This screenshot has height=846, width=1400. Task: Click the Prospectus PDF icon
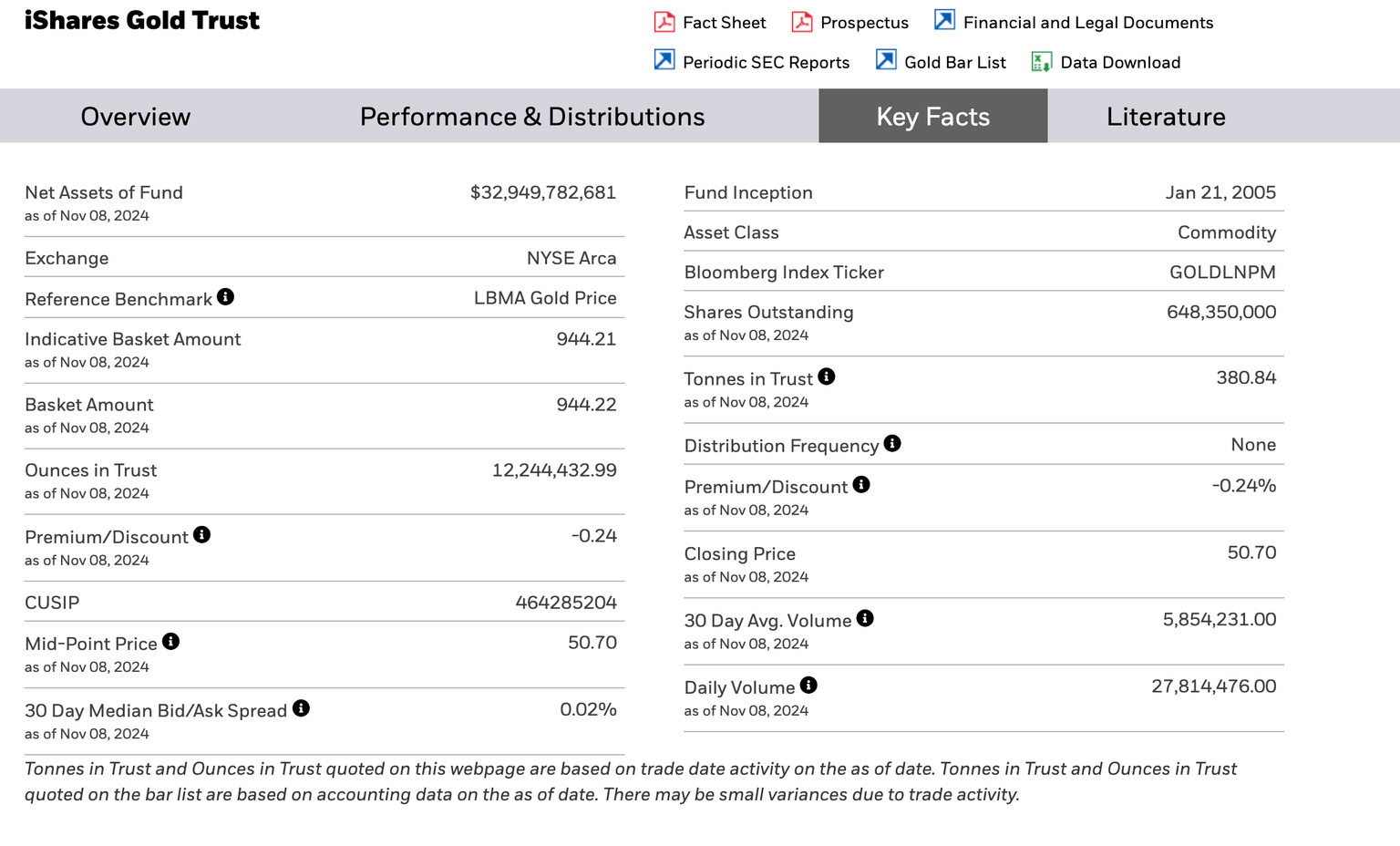[802, 22]
